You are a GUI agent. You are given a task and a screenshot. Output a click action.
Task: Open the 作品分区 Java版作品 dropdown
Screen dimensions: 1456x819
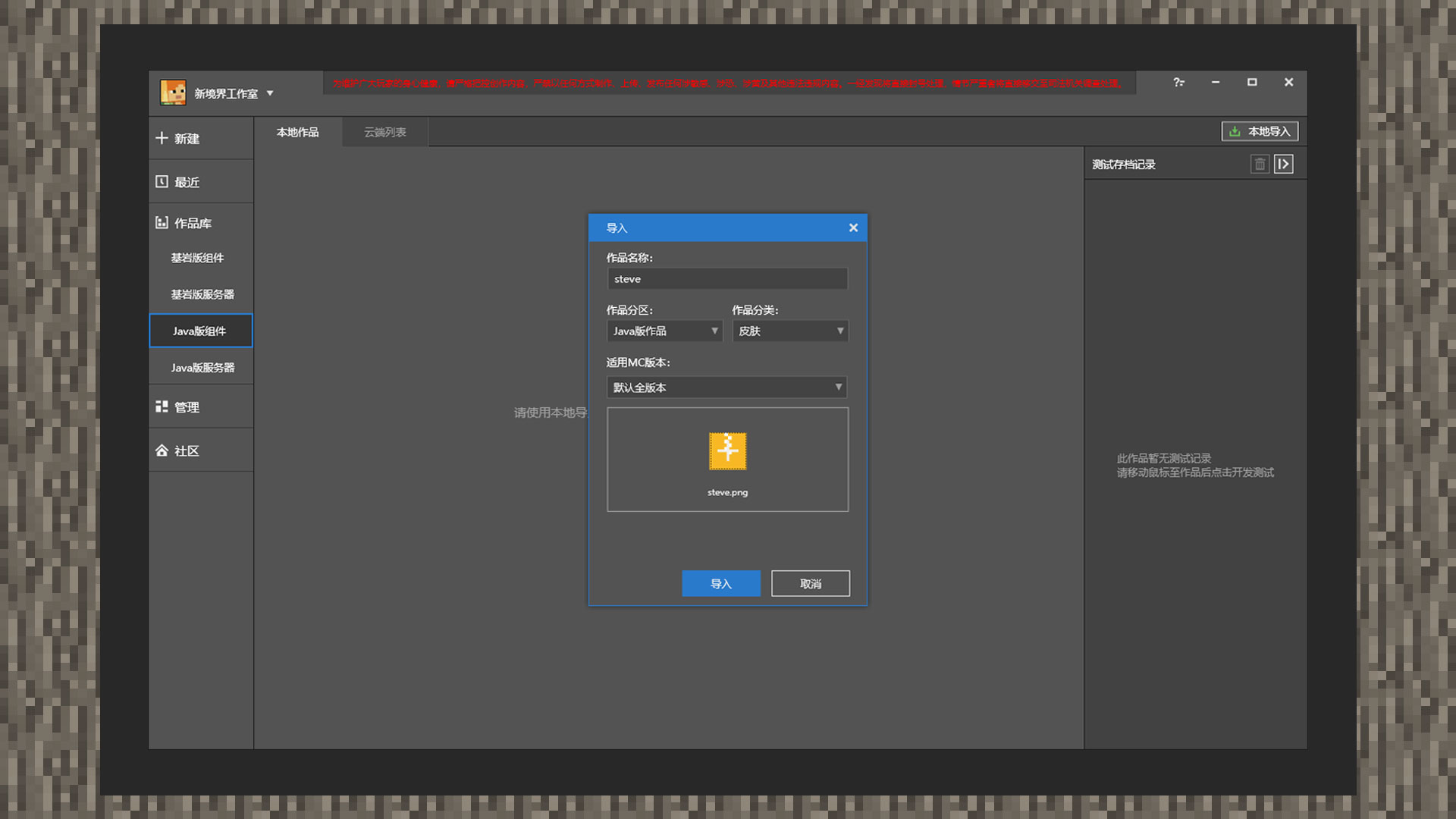click(x=664, y=331)
